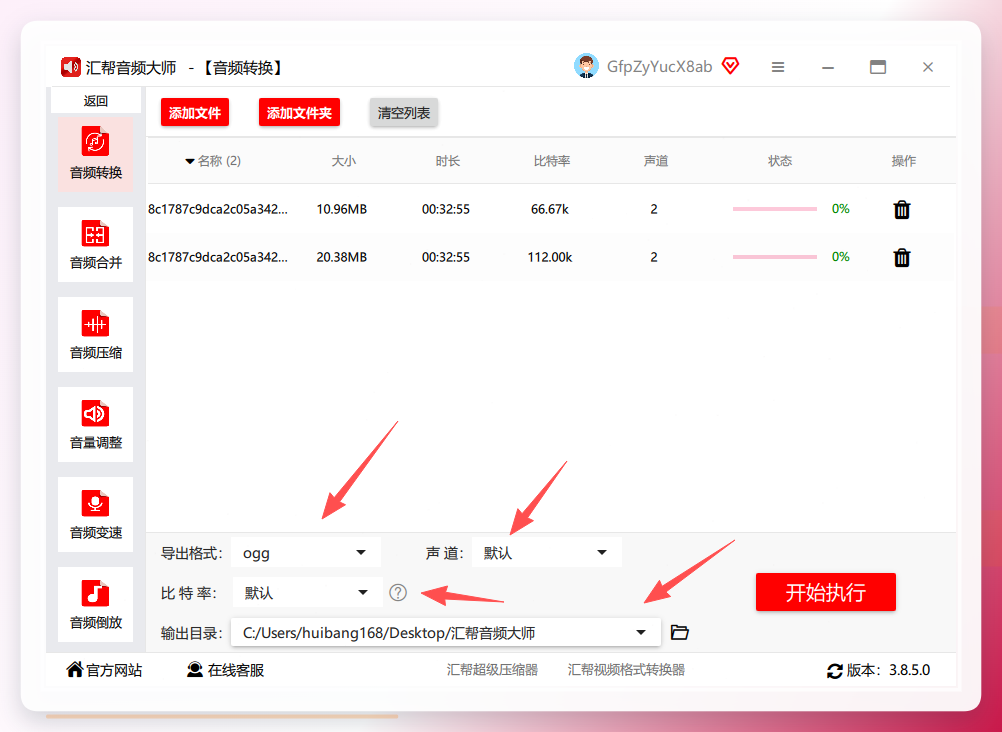Image resolution: width=1002 pixels, height=732 pixels.
Task: Open the 音频变速 speed change tool
Action: pyautogui.click(x=95, y=515)
